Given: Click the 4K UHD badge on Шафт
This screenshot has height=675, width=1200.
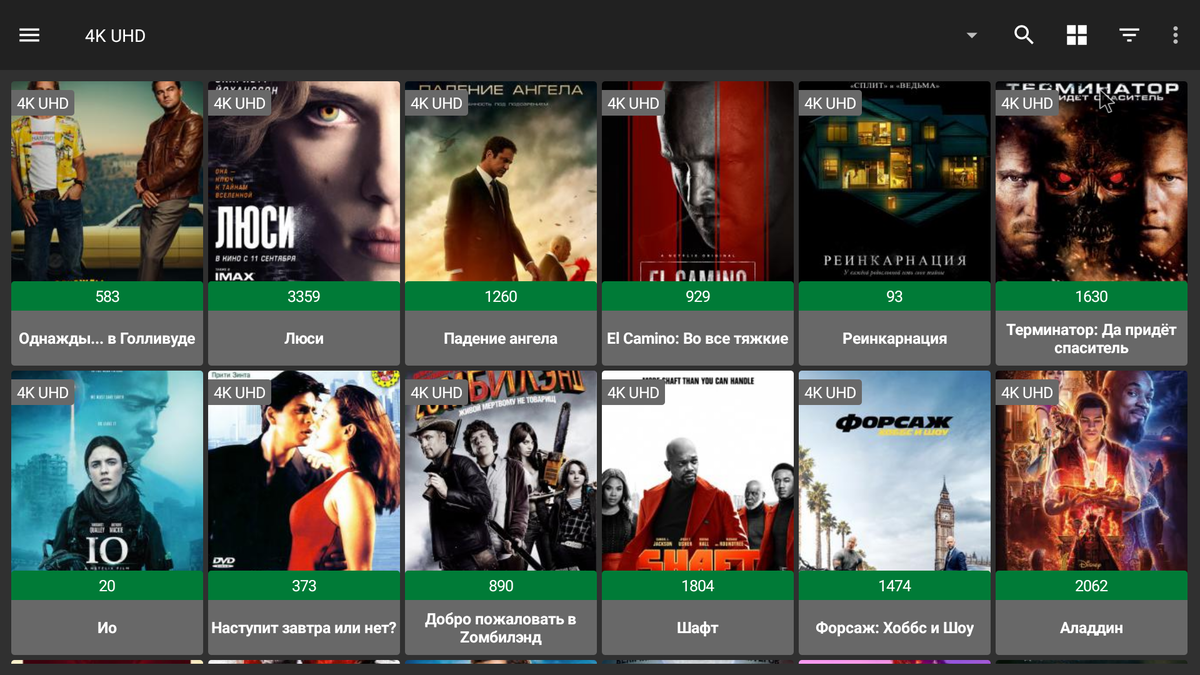Looking at the screenshot, I should 634,393.
